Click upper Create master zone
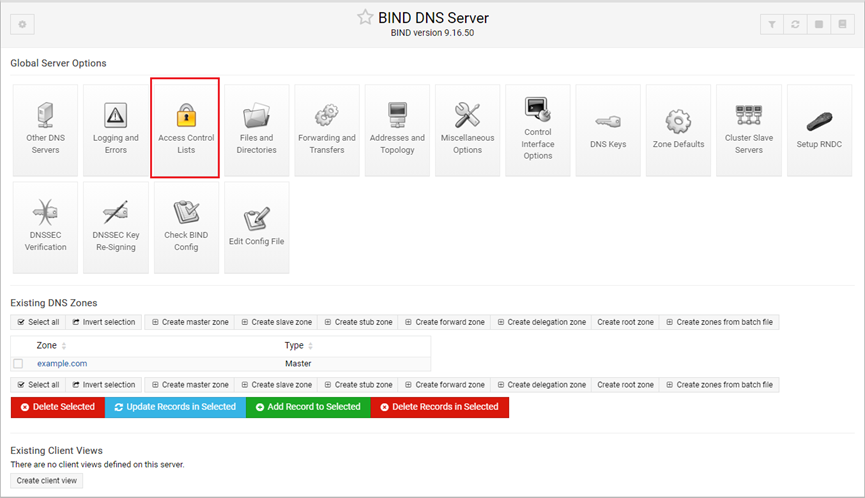The width and height of the screenshot is (865, 498). (190, 322)
